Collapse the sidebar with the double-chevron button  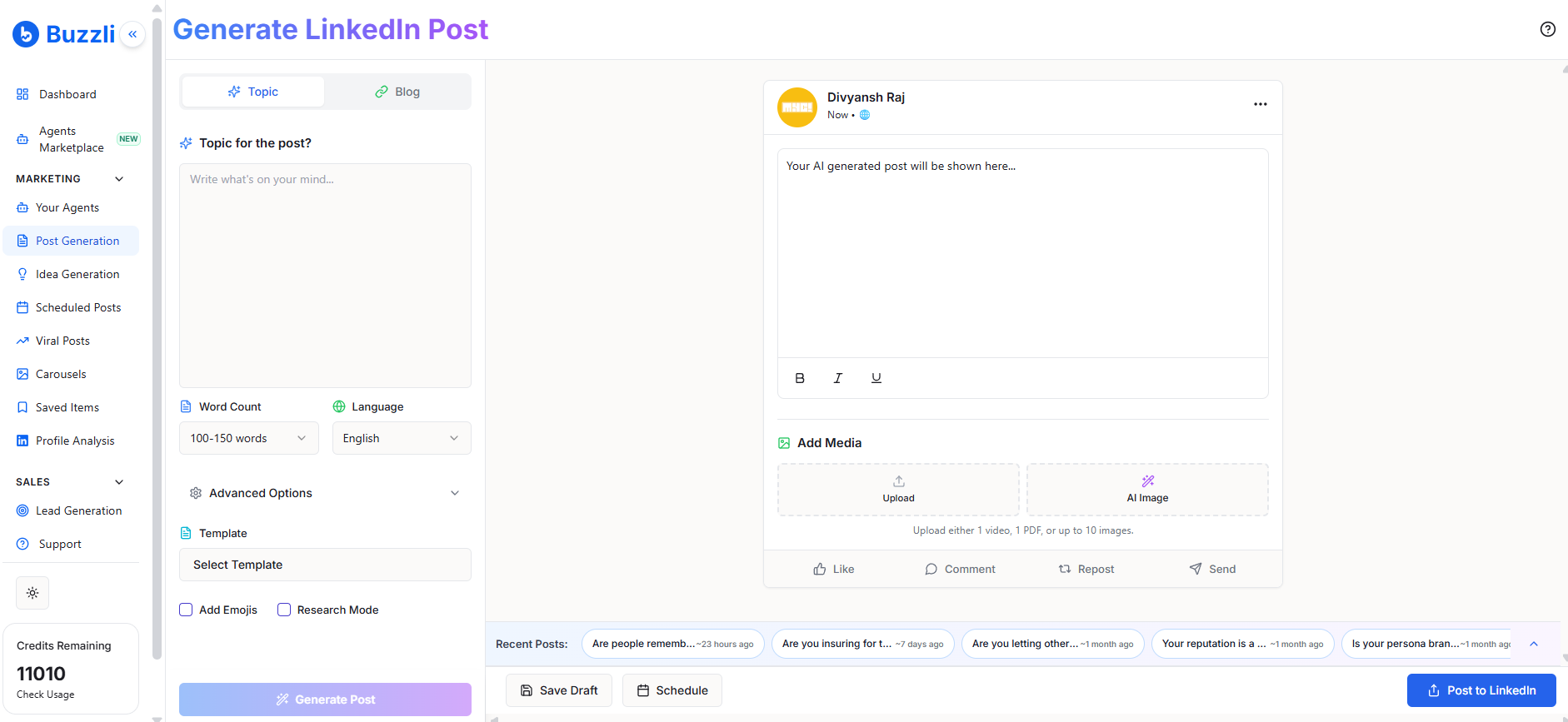132,34
